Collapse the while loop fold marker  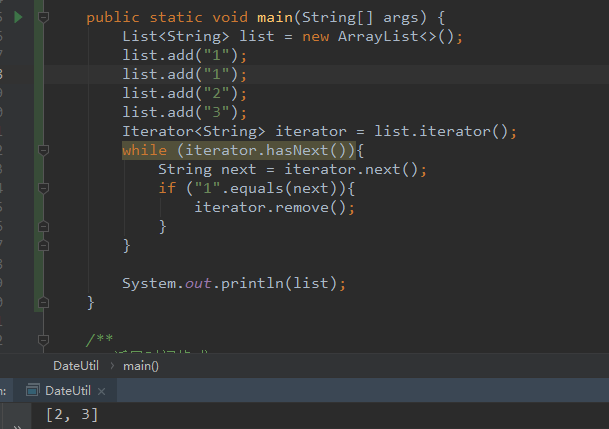click(x=42, y=150)
